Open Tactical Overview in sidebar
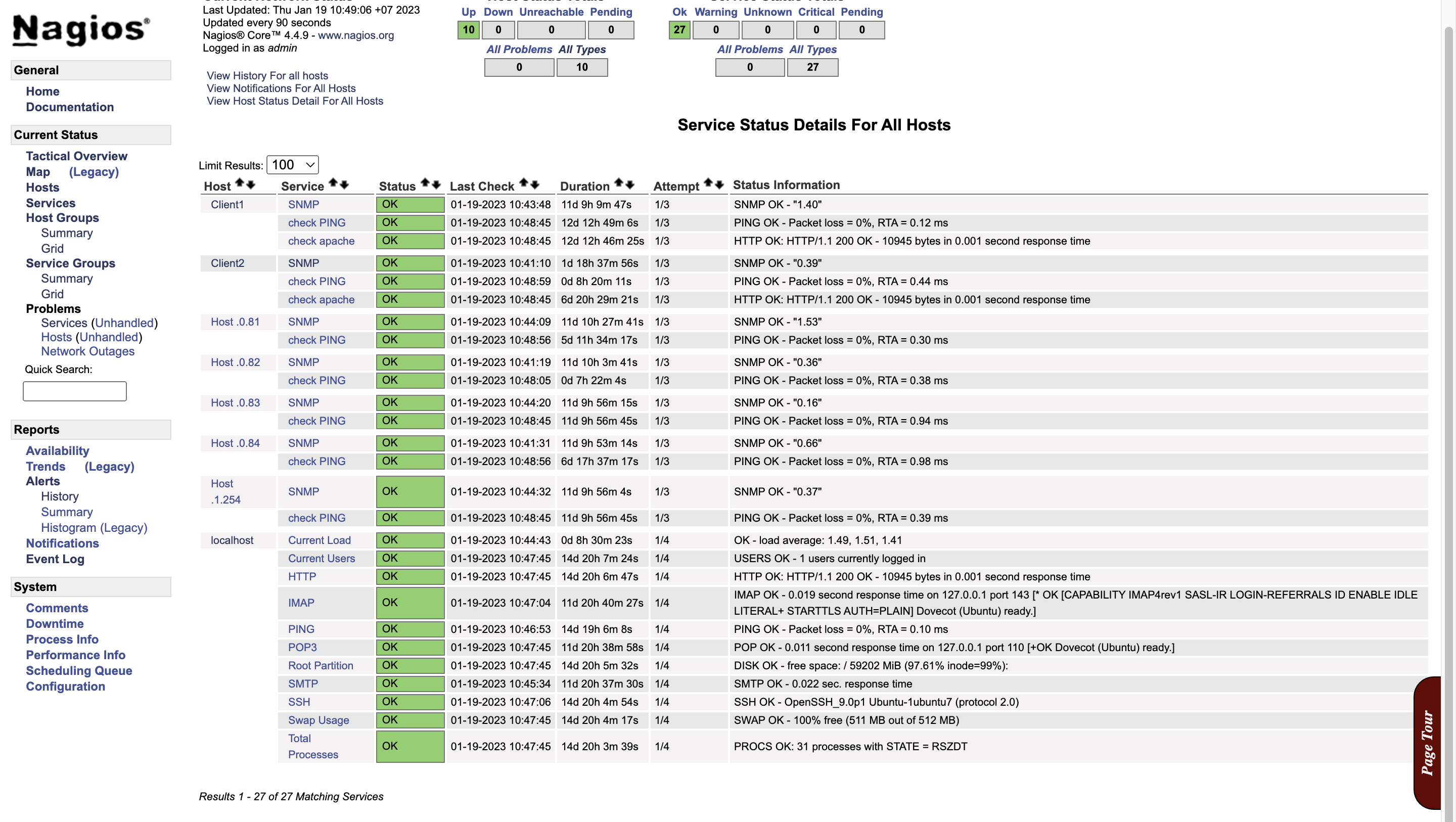 (76, 156)
